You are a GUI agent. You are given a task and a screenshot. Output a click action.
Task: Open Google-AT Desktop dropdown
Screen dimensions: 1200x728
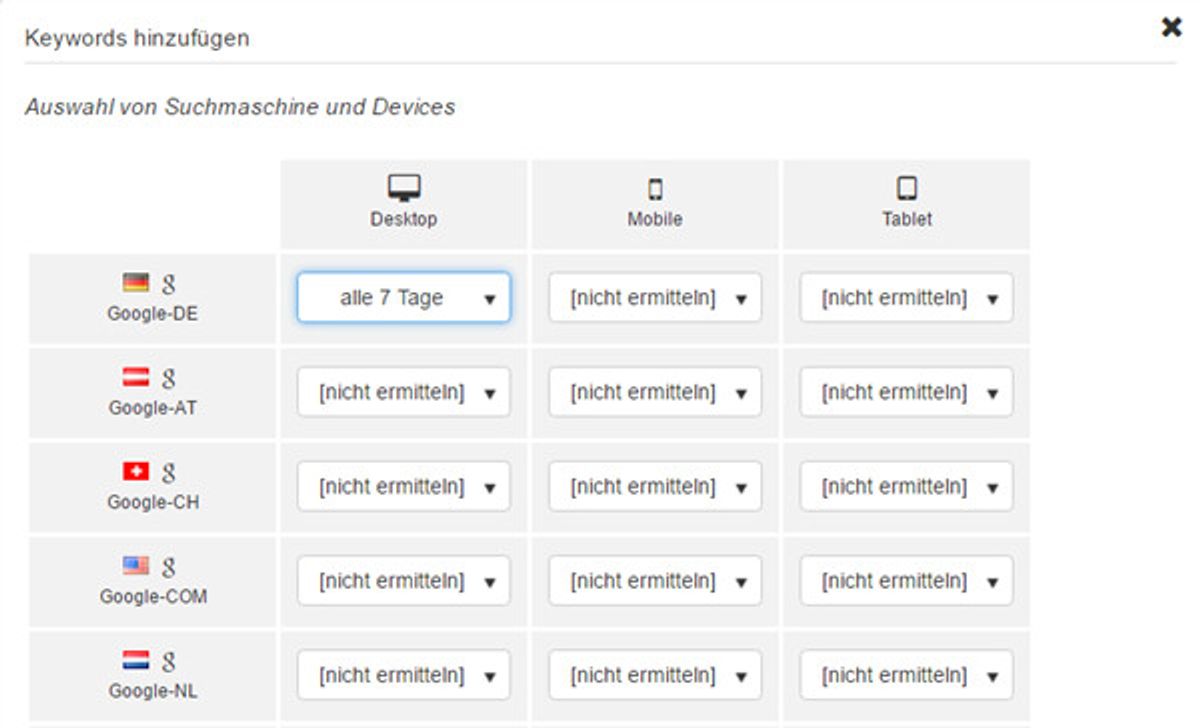pos(404,392)
